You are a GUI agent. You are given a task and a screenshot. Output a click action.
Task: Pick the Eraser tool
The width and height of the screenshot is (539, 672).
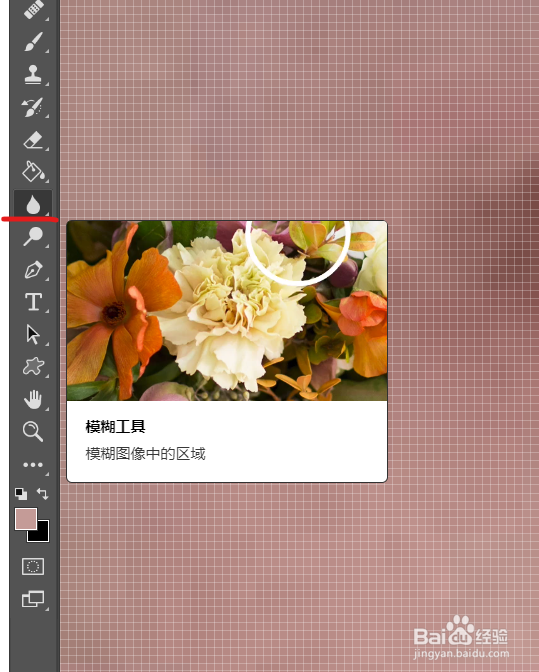pyautogui.click(x=33, y=140)
